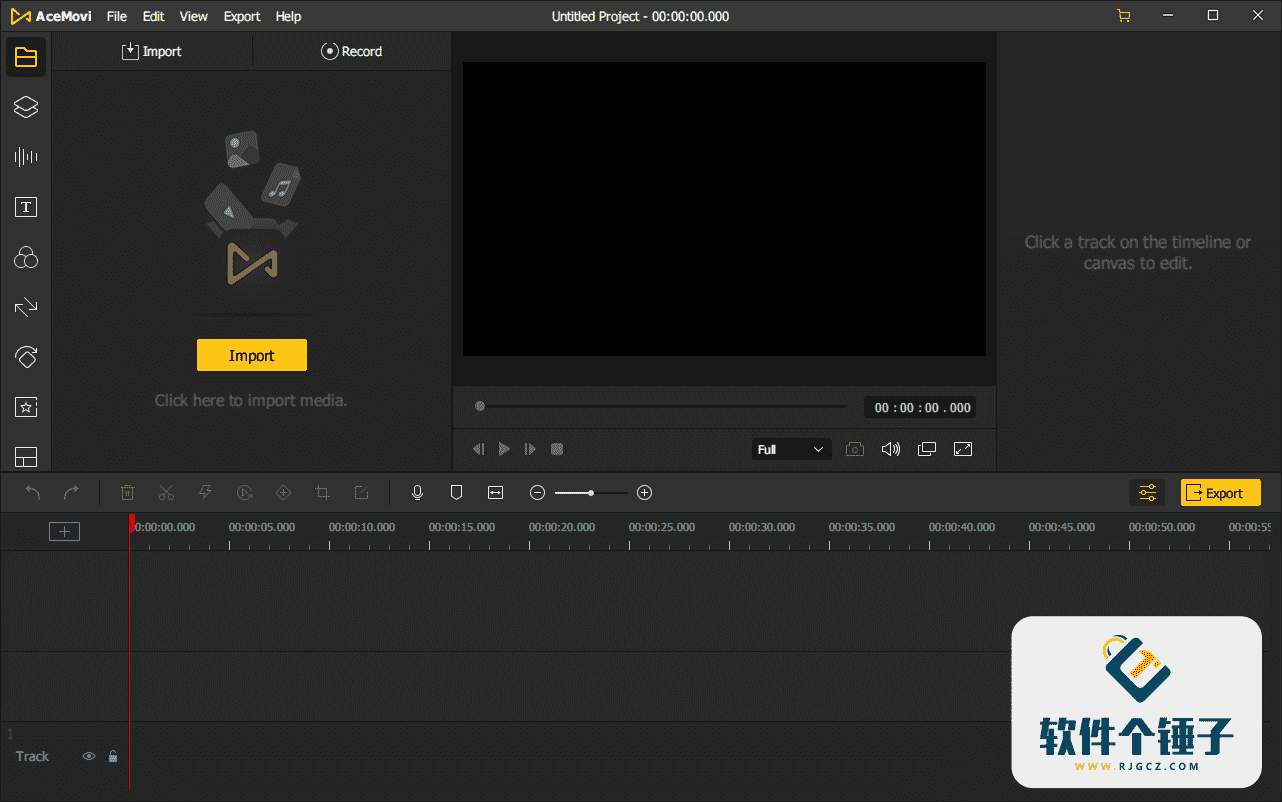
Task: Click the yellow Import button
Action: click(251, 355)
